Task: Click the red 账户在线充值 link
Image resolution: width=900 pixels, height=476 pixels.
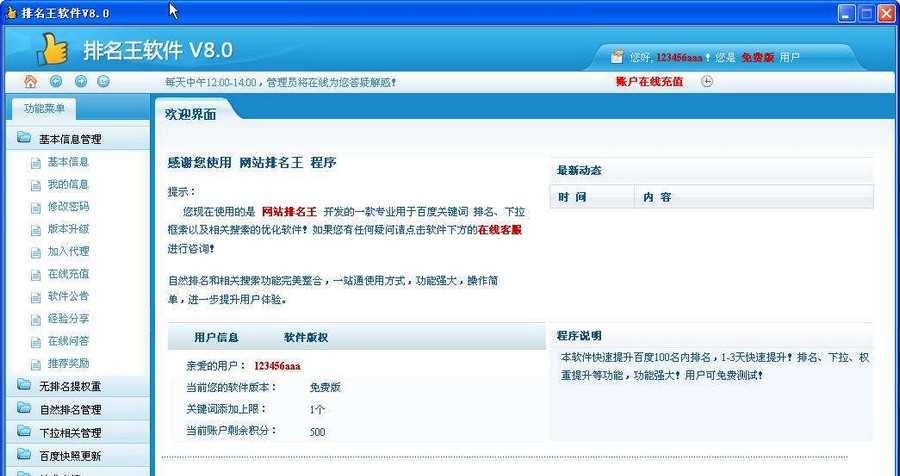Action: click(649, 82)
